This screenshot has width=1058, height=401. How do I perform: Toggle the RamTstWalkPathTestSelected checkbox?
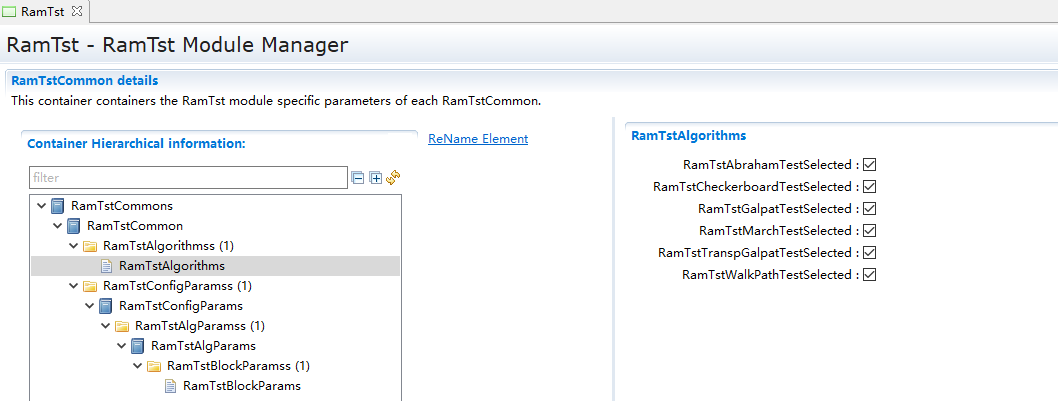869,275
